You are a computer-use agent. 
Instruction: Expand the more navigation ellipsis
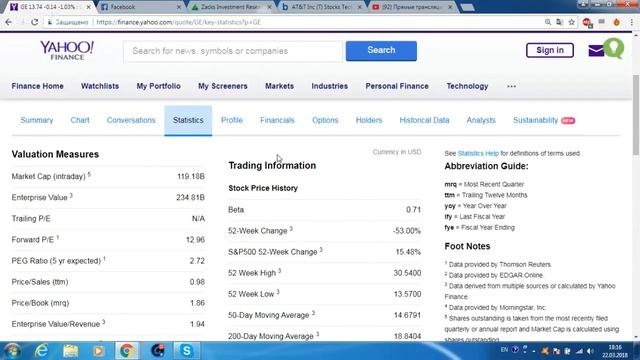tap(511, 86)
